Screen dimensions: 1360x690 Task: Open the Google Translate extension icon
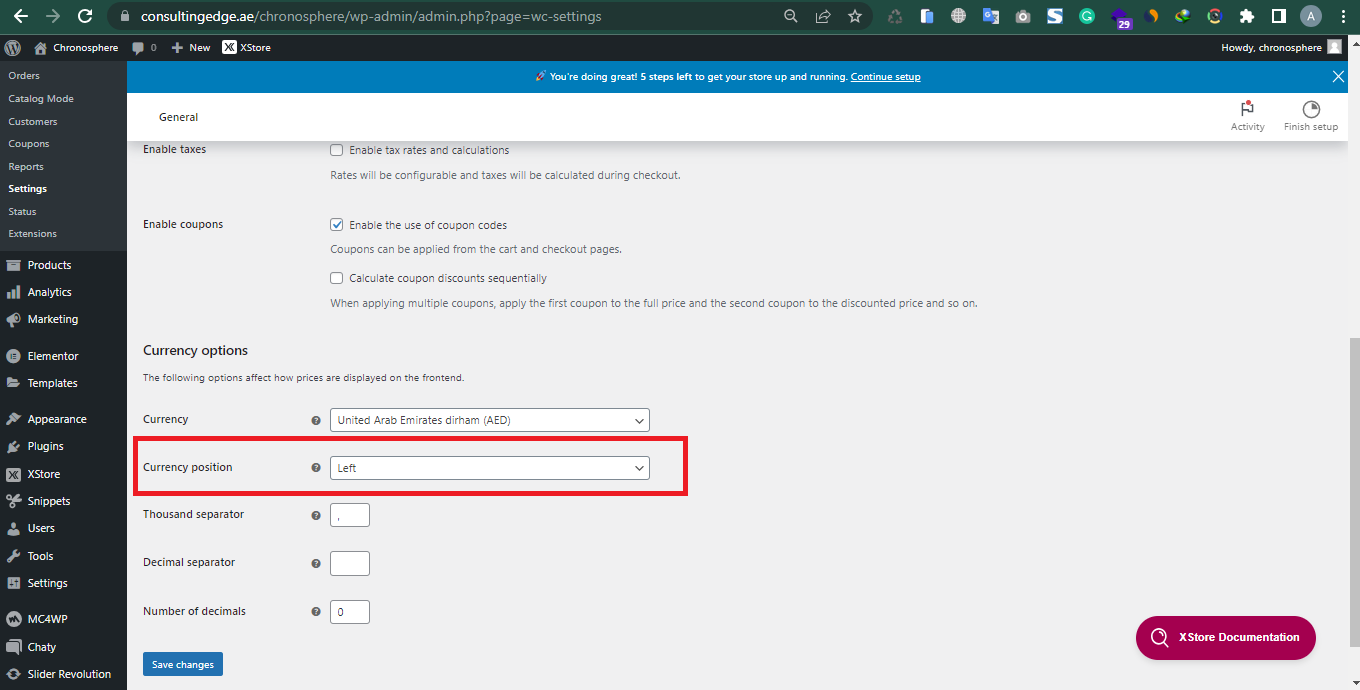[991, 16]
